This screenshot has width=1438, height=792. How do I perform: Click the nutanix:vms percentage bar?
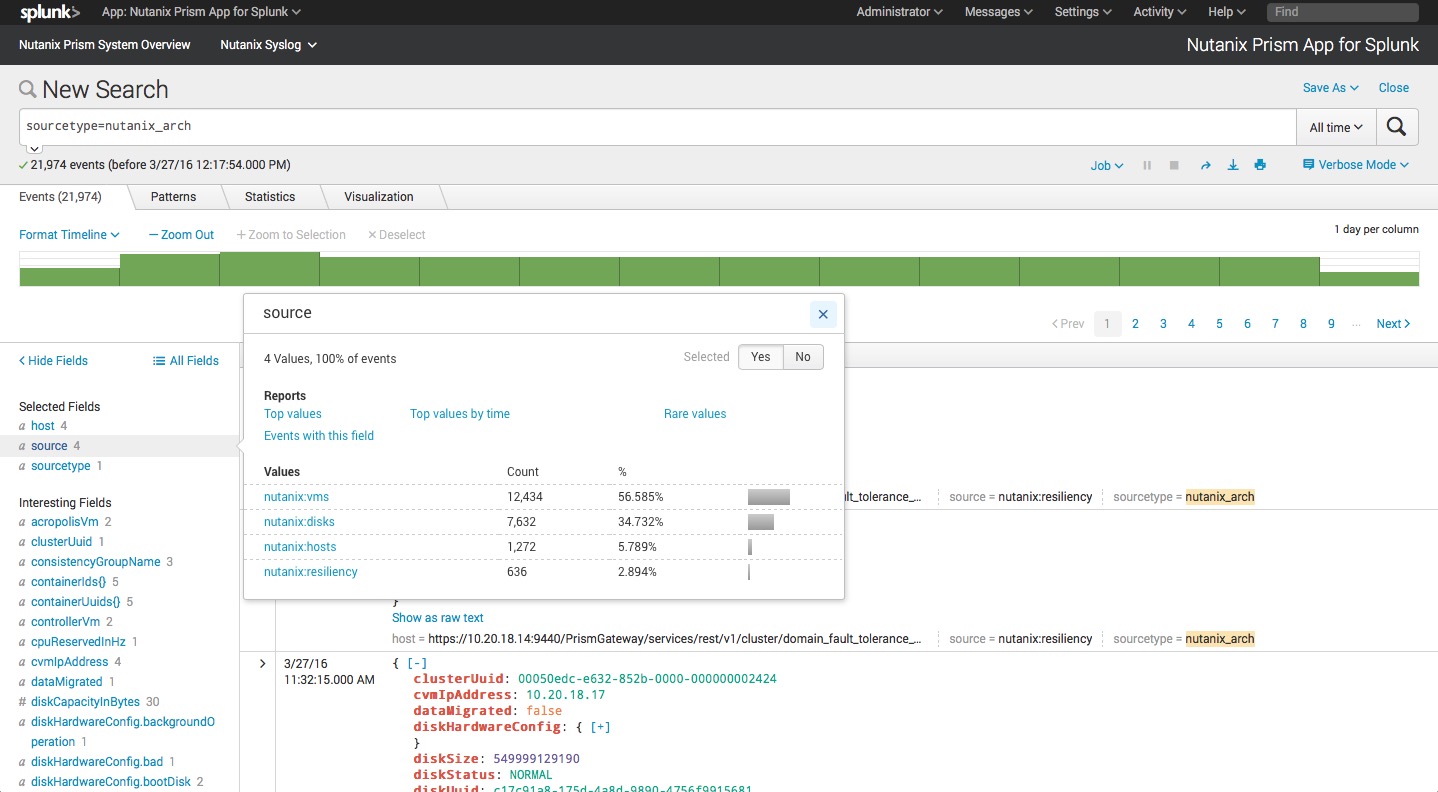(x=769, y=497)
